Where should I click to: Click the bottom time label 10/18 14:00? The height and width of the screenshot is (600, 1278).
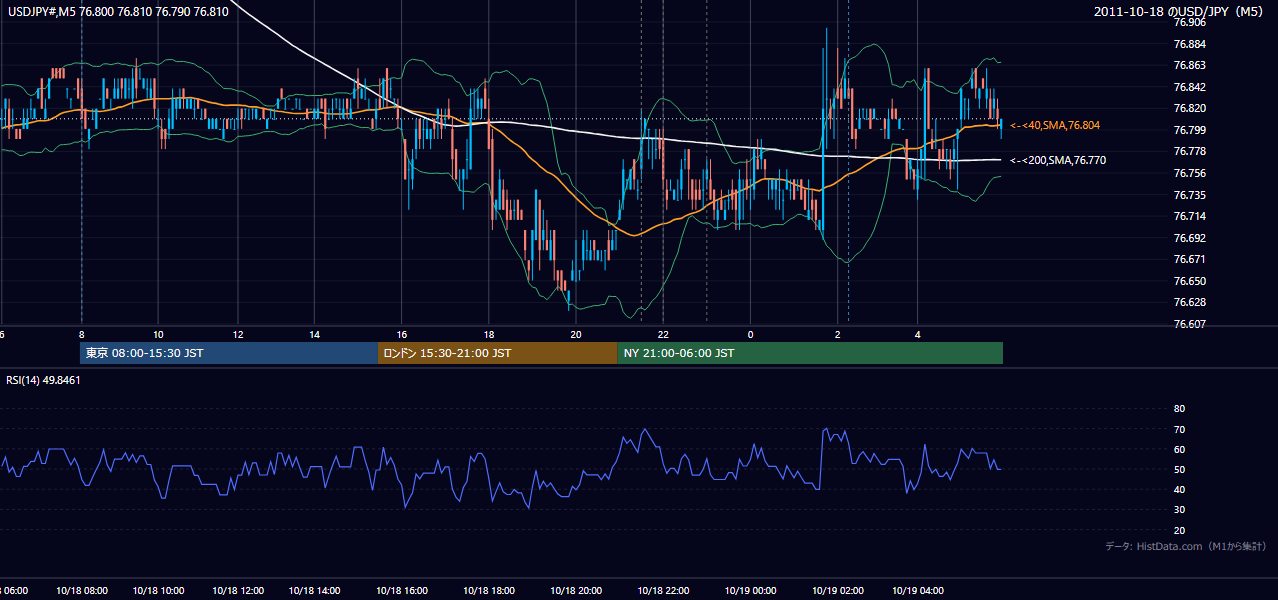[x=315, y=591]
